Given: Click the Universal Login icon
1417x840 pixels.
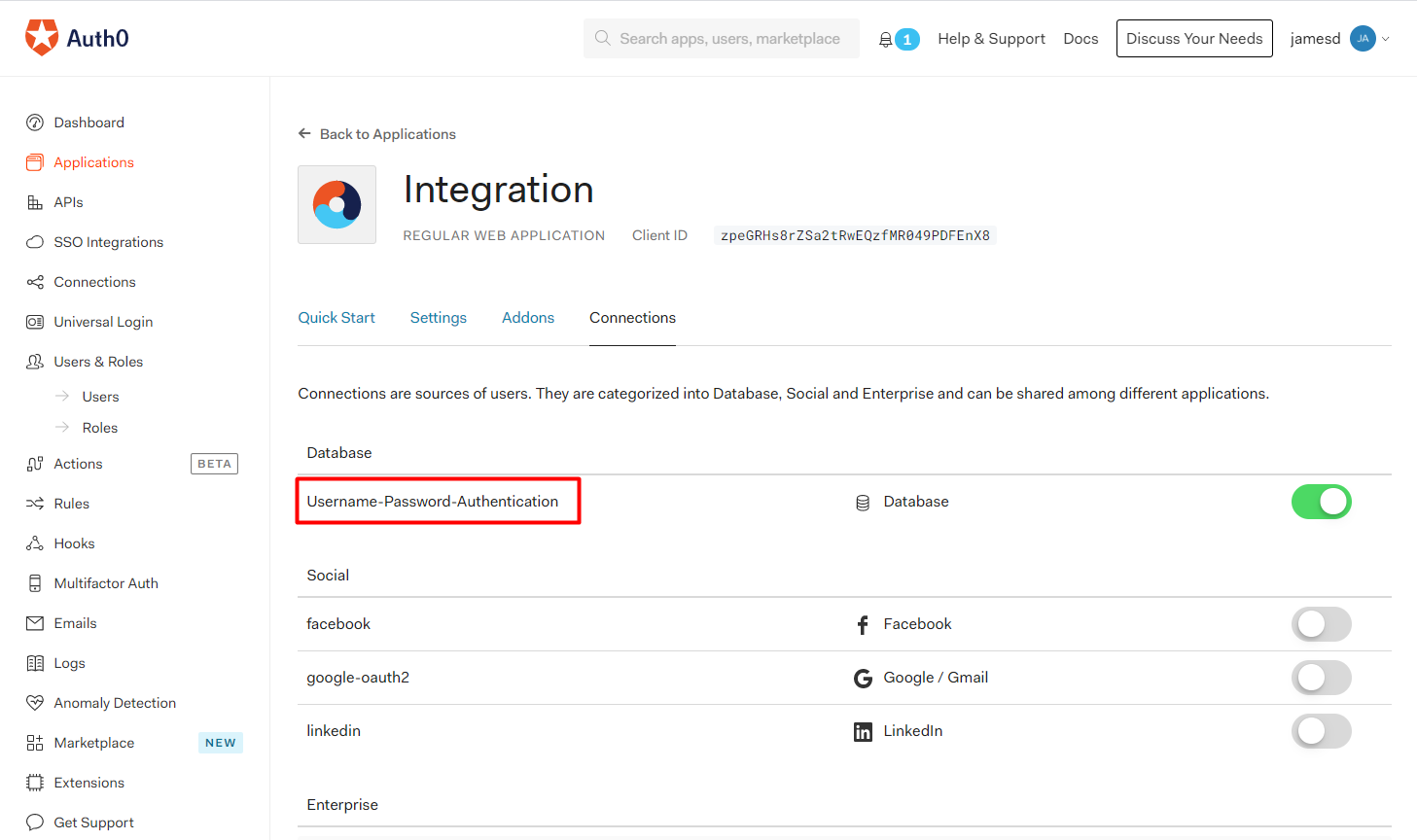Looking at the screenshot, I should 35,322.
